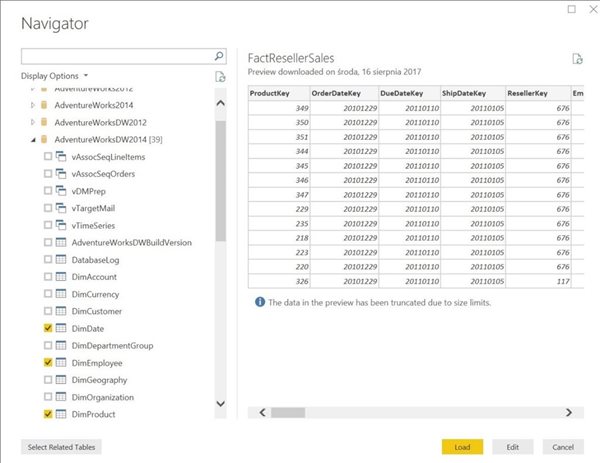Click the Cancel button

tap(563, 447)
